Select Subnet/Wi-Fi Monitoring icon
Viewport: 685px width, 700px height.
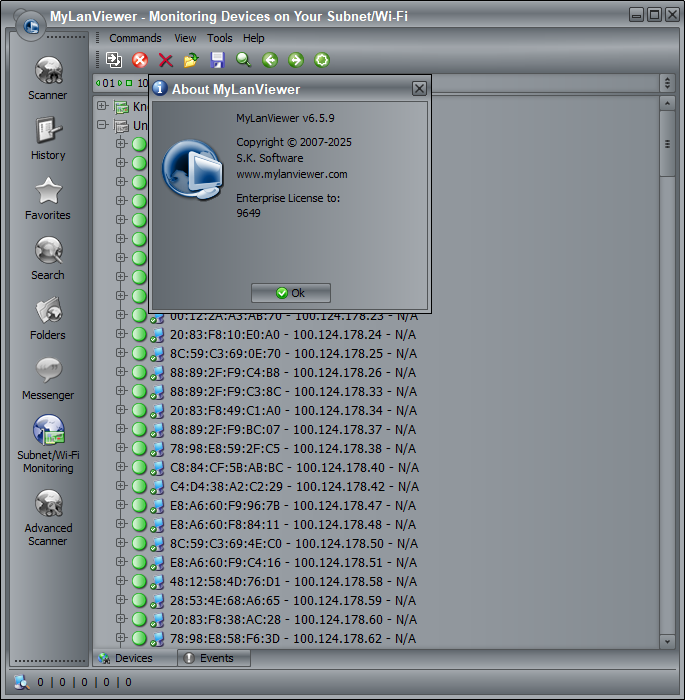point(48,430)
